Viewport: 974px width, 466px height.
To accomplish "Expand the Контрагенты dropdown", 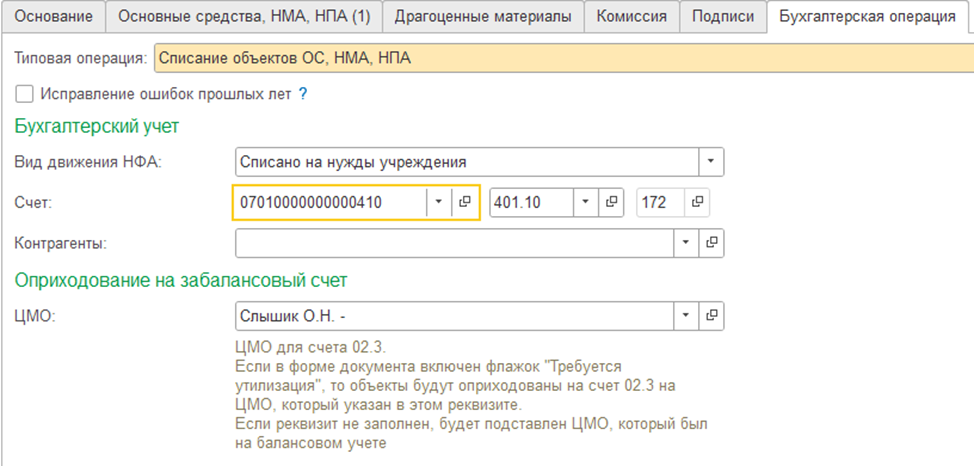I will point(686,243).
